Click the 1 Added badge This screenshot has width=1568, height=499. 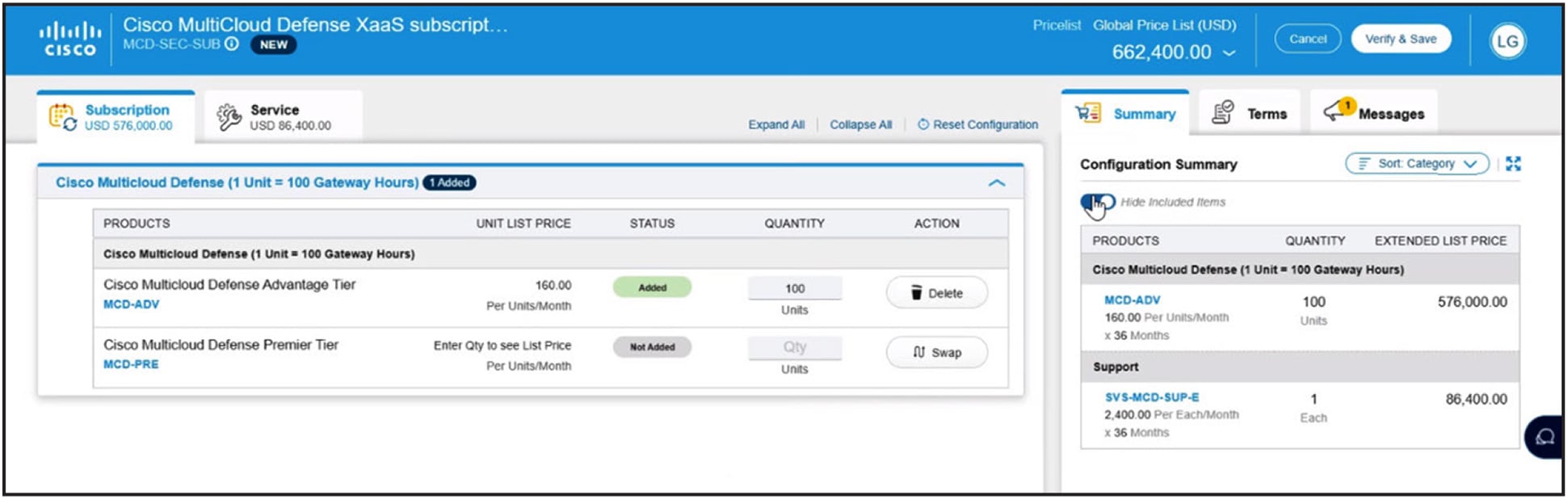point(449,182)
